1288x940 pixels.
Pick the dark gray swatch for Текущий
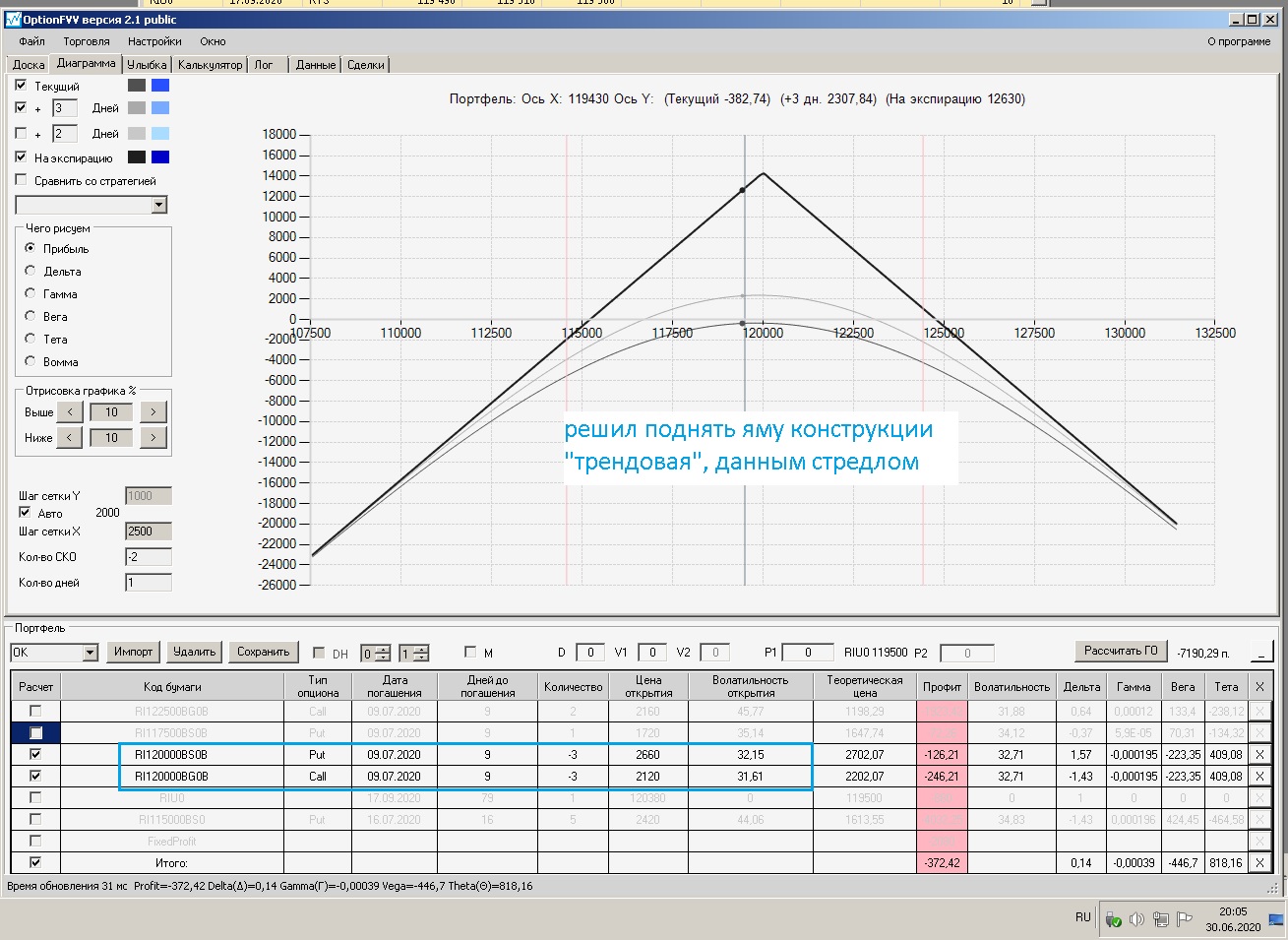(137, 86)
